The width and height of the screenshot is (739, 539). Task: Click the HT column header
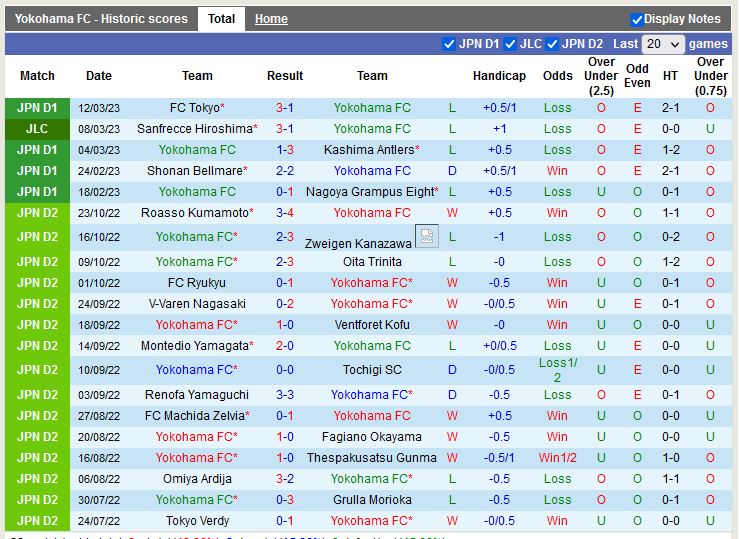coord(670,76)
